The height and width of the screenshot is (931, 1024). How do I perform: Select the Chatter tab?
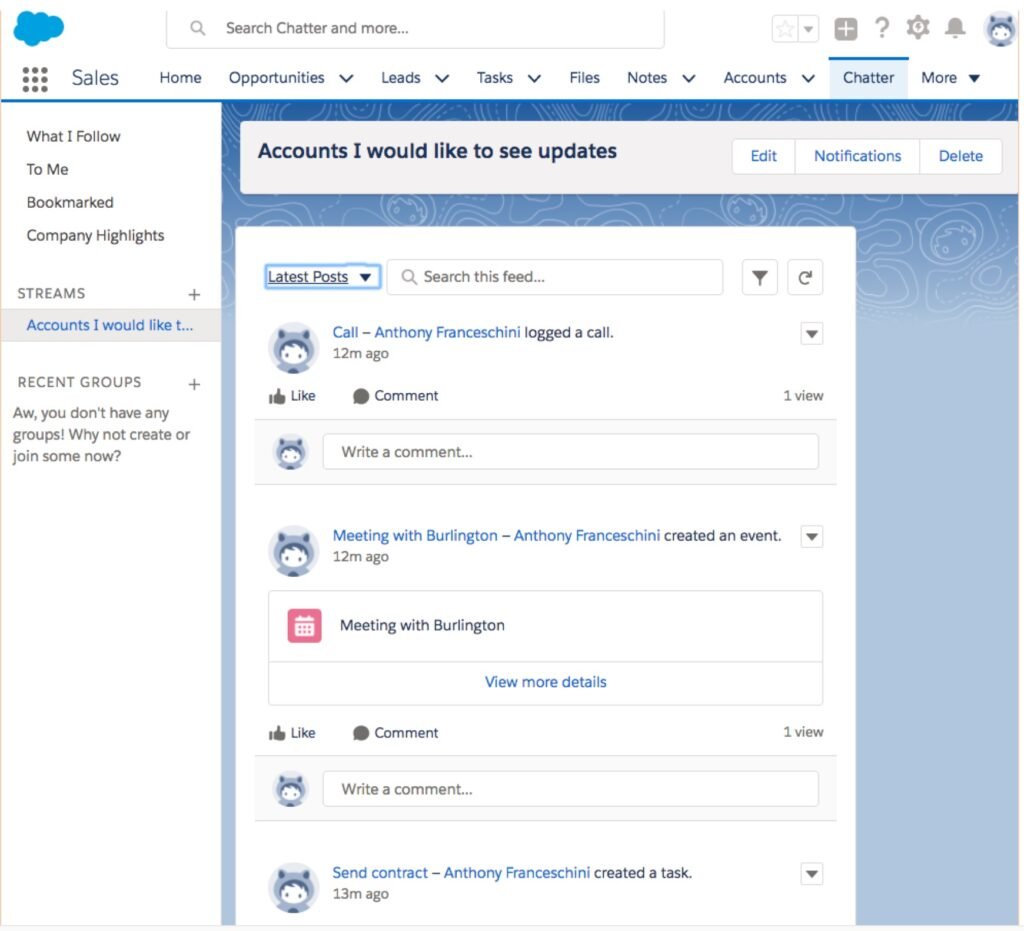tap(868, 78)
